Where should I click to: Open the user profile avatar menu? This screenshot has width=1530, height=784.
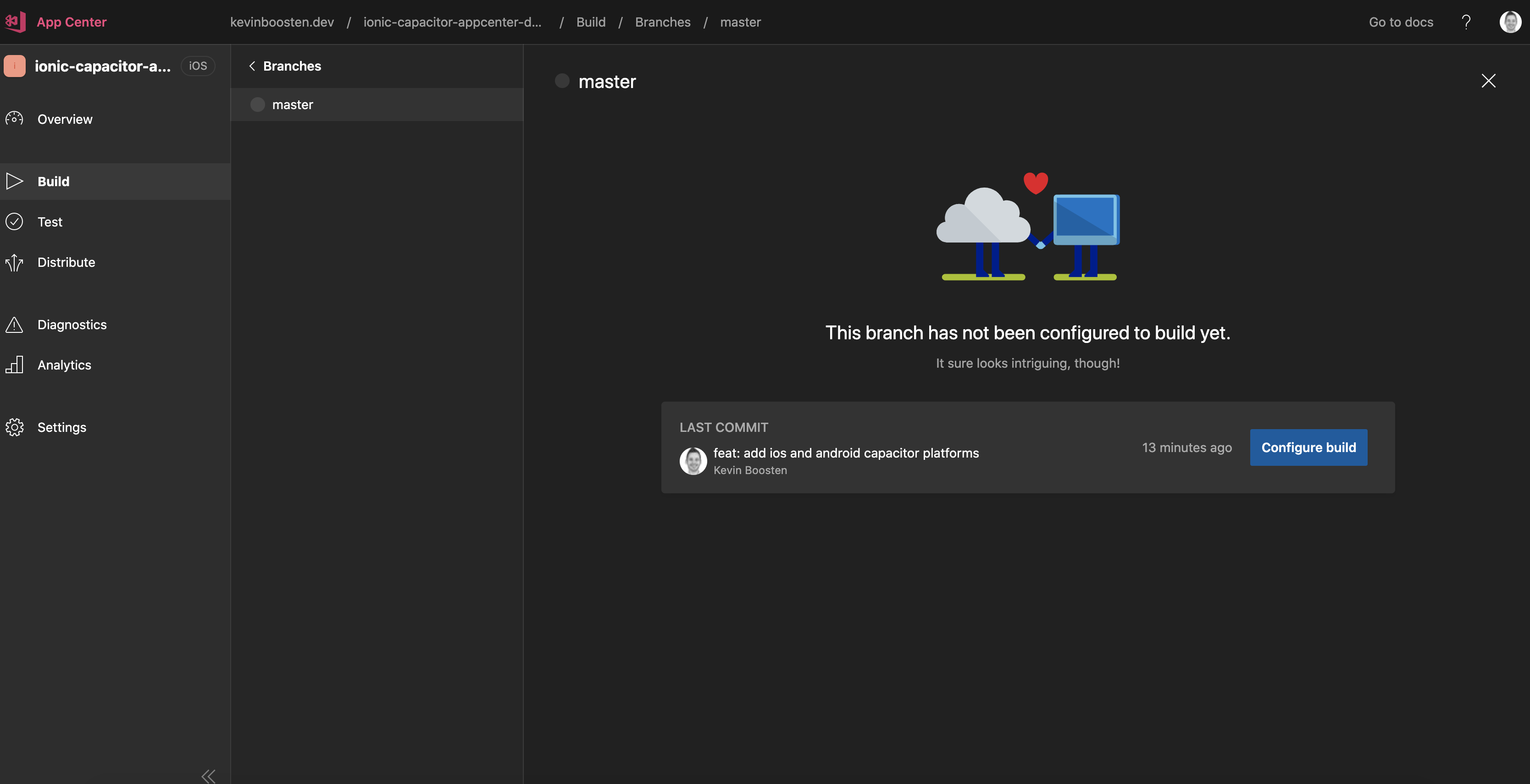[1510, 22]
